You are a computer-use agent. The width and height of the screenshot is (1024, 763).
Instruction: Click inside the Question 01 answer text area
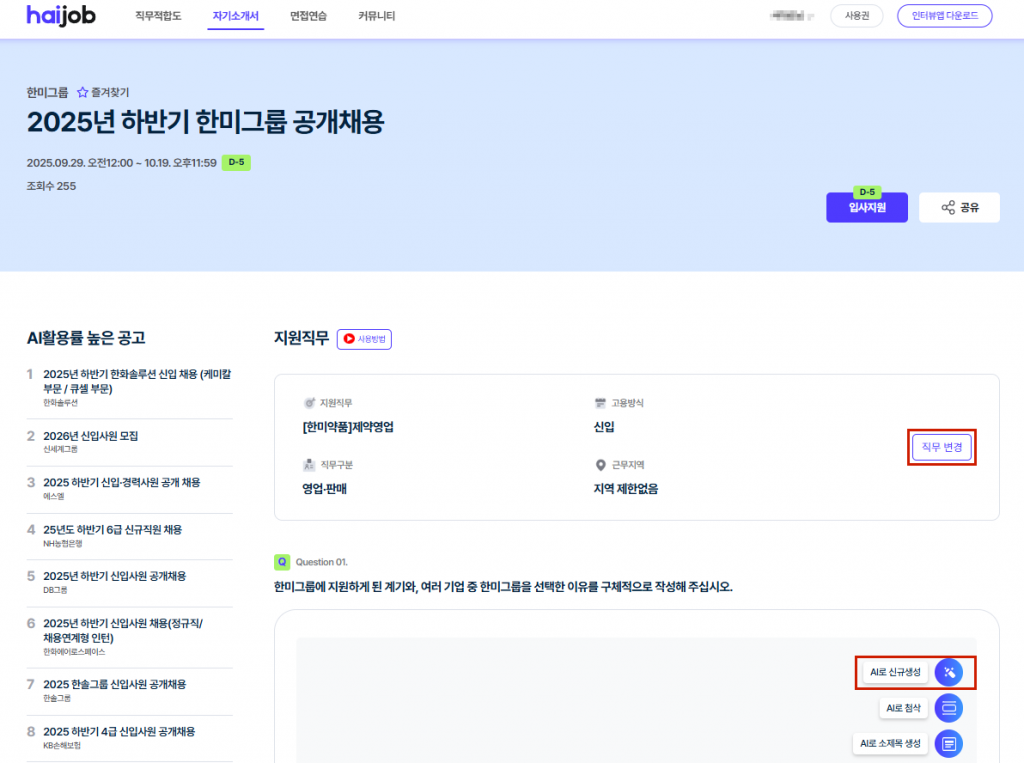click(560, 700)
